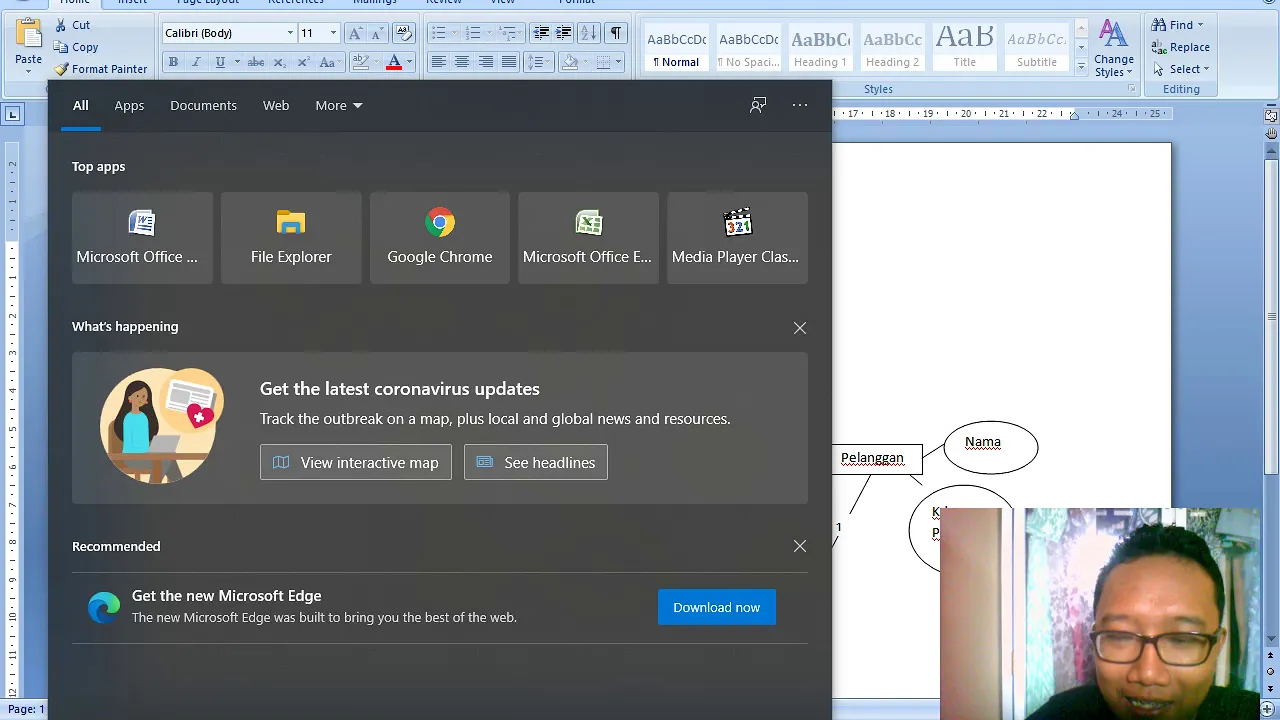Increase paragraph indent
The height and width of the screenshot is (720, 1280).
564,33
